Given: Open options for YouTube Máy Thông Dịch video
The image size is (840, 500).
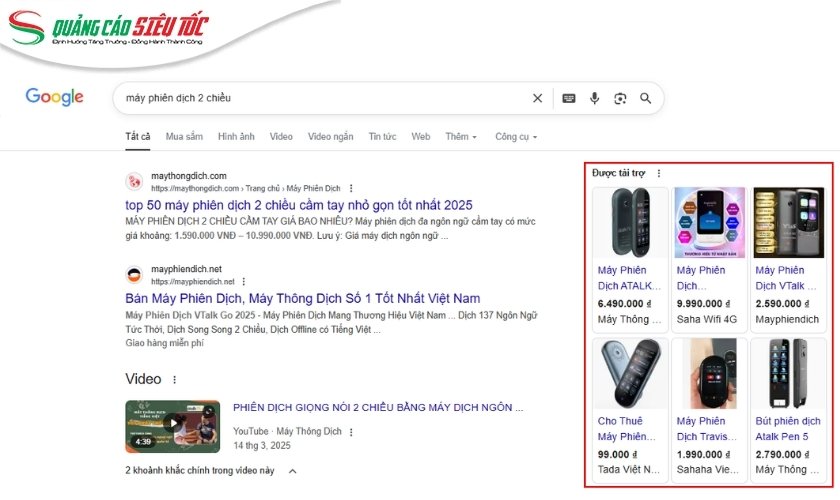Looking at the screenshot, I should (351, 431).
